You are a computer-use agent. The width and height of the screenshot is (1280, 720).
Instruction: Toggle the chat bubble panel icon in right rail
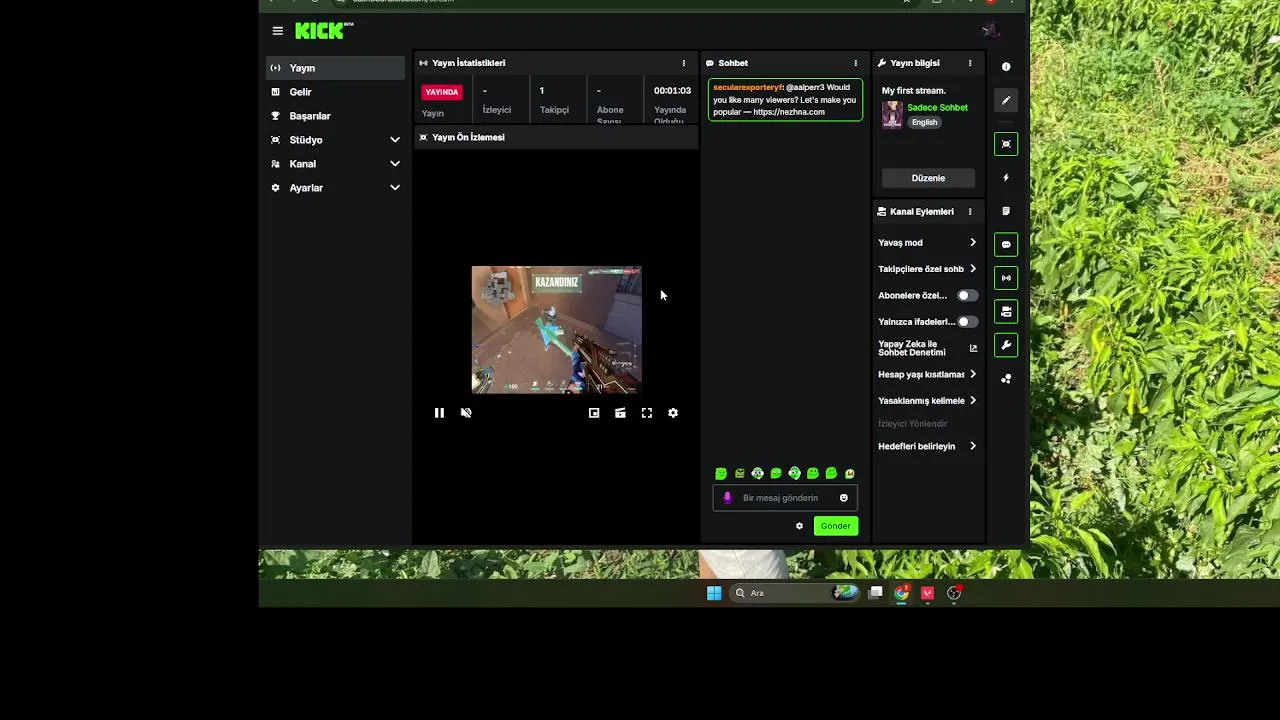coord(1006,245)
